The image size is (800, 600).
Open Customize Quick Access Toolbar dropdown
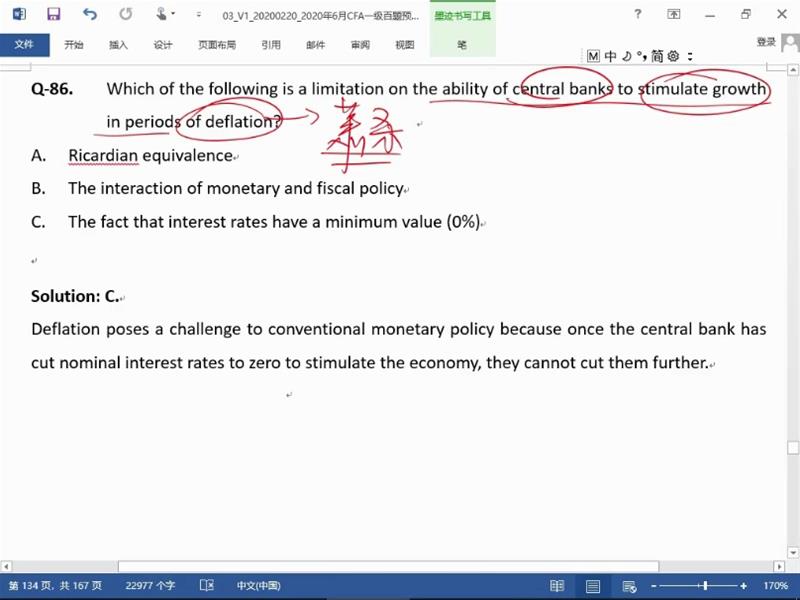click(198, 15)
